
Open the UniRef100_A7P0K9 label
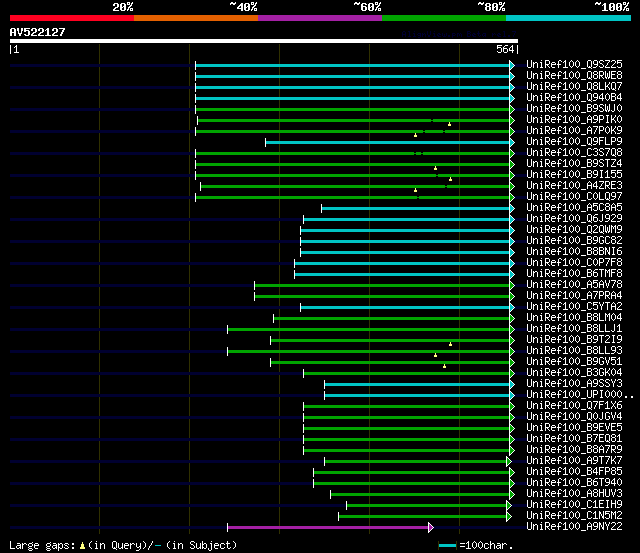pos(574,131)
